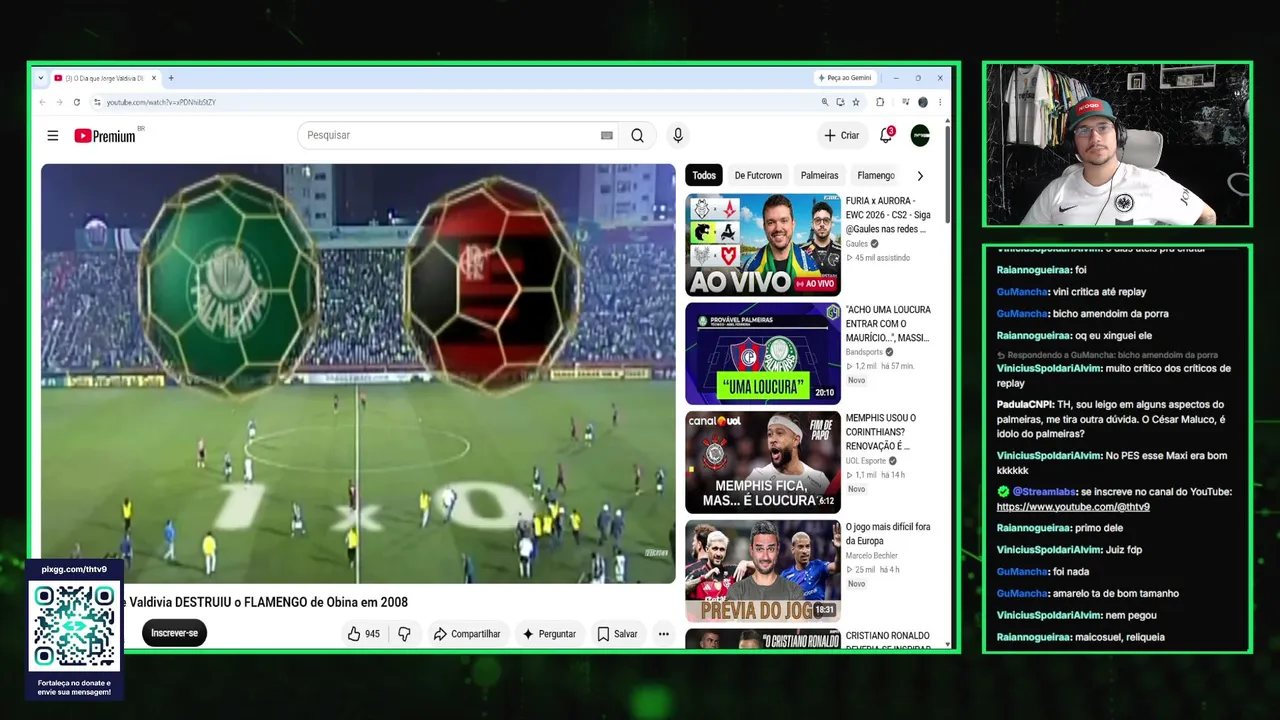
Task: Click the Salvar save button
Action: (617, 634)
